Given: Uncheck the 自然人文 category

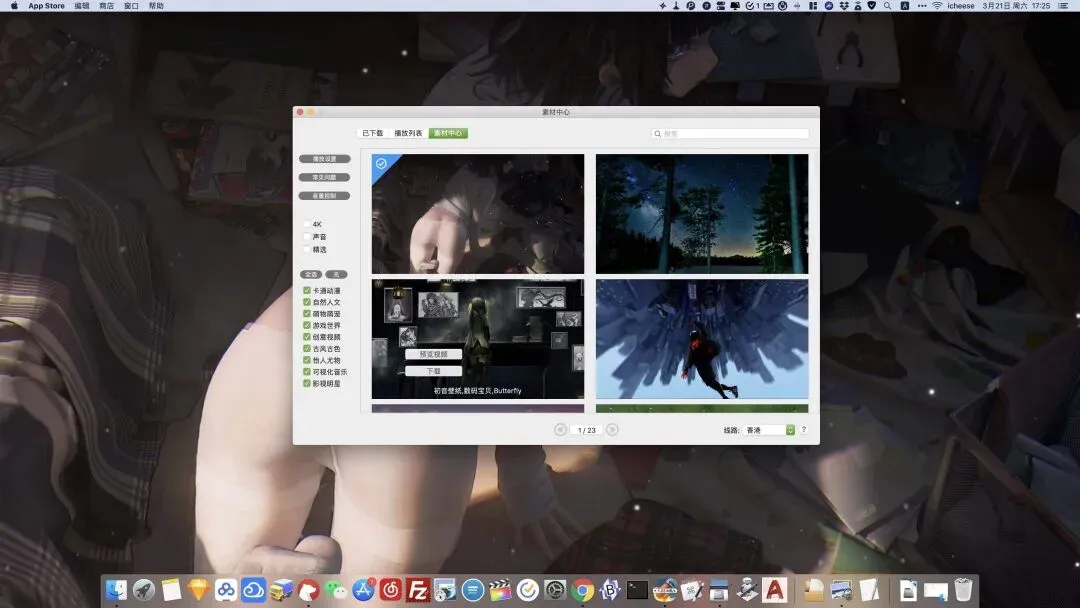Looking at the screenshot, I should coord(307,302).
